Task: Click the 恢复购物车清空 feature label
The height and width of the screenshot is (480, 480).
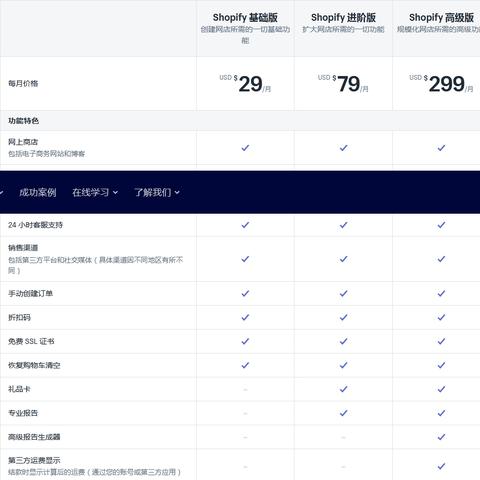Action: (x=34, y=365)
